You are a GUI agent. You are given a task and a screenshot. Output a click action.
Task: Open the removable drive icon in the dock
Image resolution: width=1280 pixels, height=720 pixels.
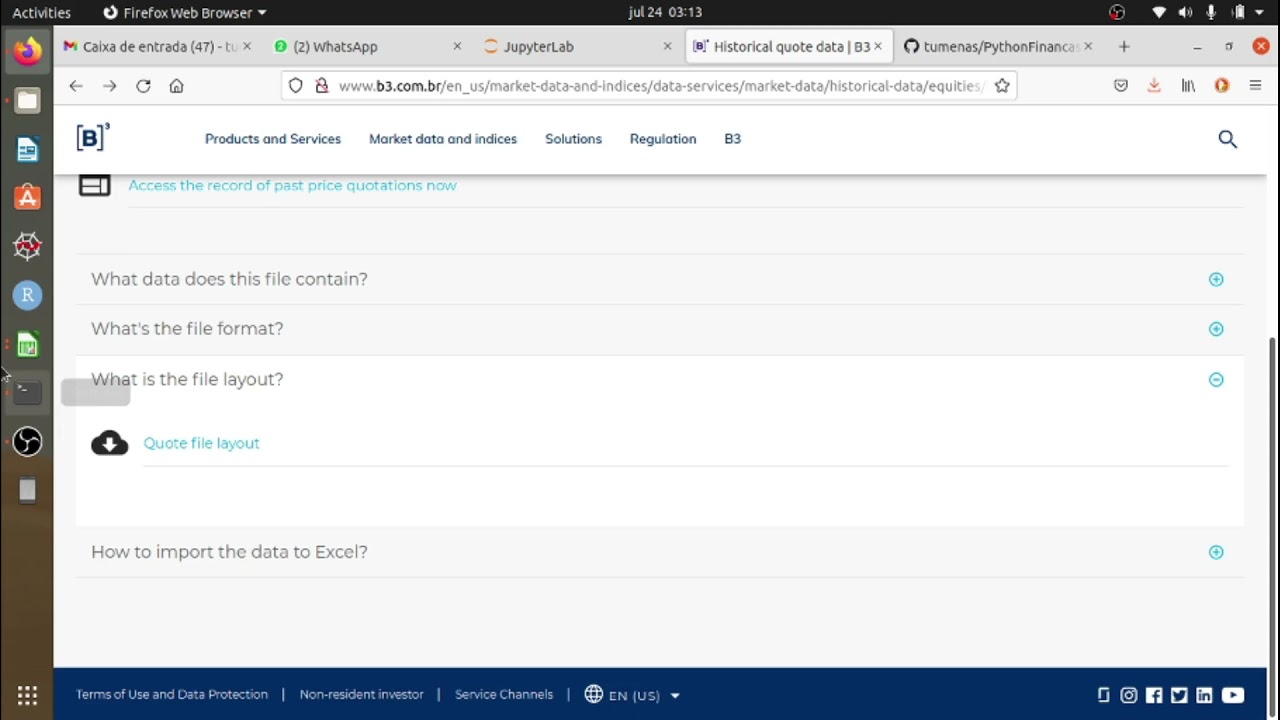(27, 490)
